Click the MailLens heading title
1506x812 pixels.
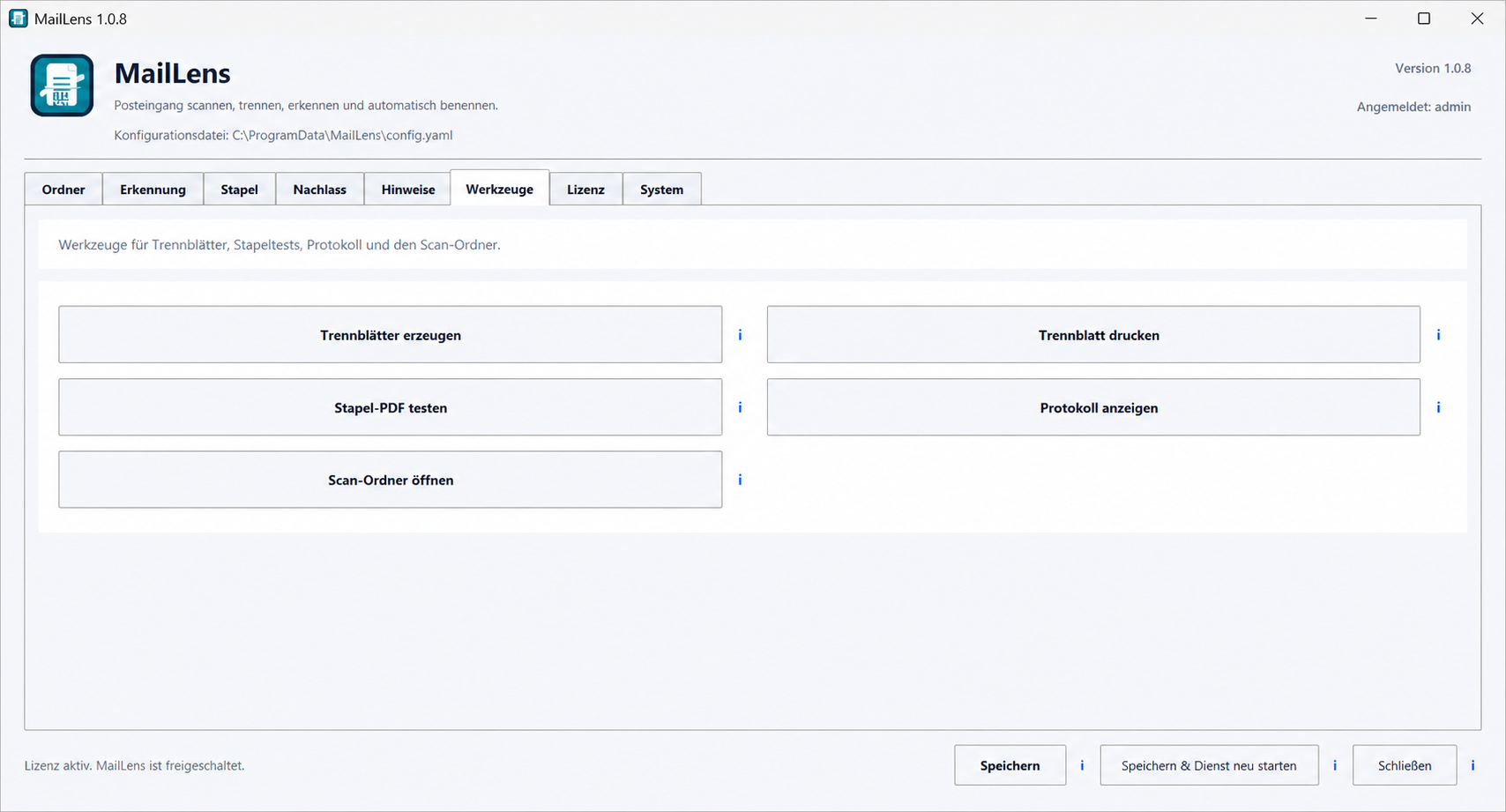[173, 73]
